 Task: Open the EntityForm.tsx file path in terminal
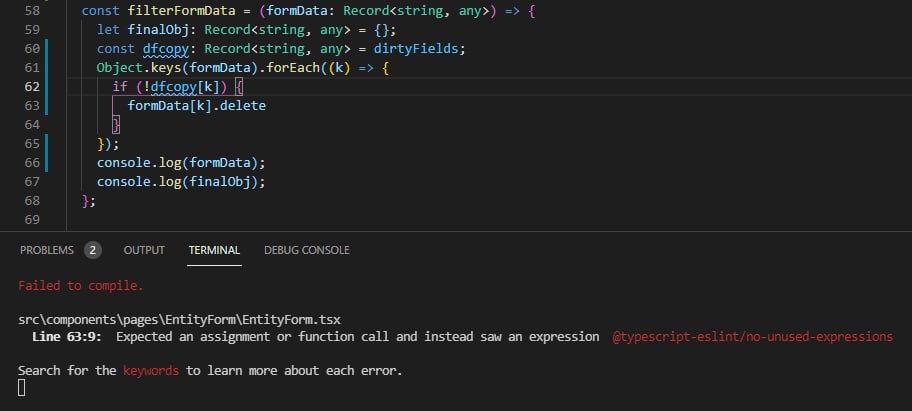click(179, 320)
